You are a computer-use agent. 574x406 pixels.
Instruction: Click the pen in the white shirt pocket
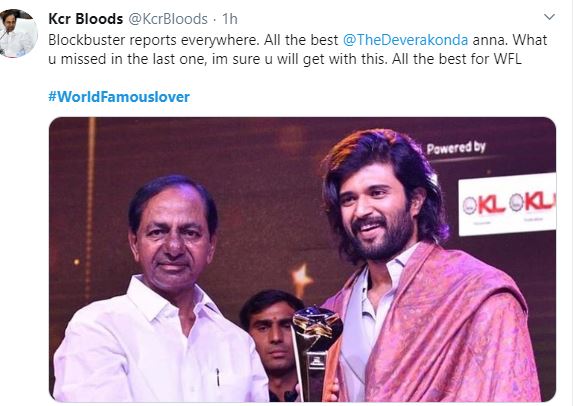tap(217, 377)
